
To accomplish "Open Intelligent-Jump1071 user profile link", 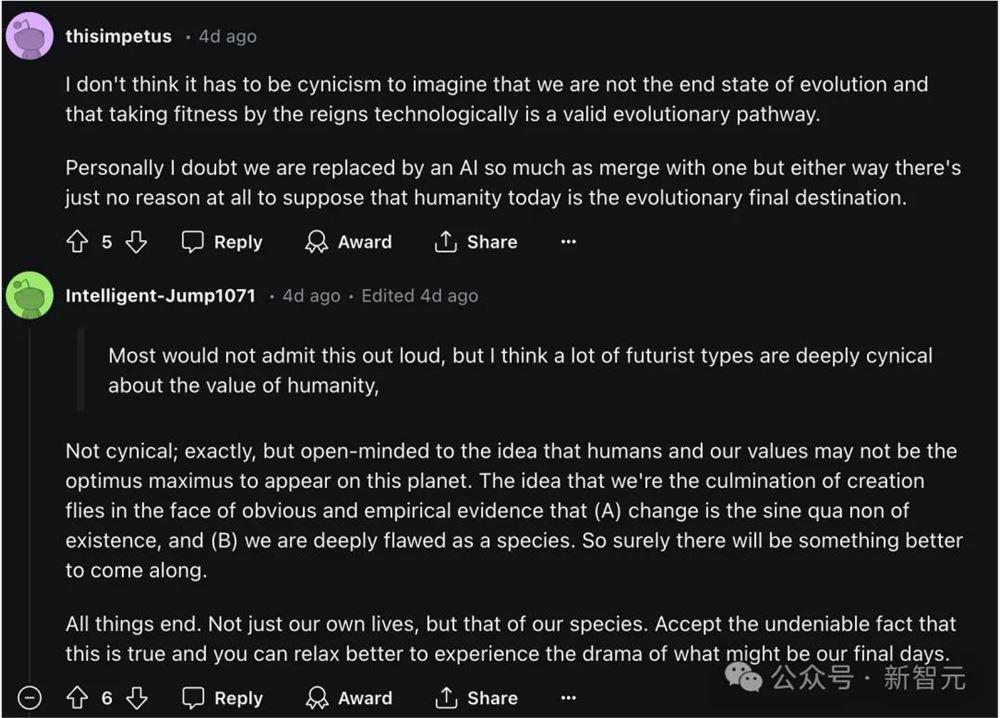I will pyautogui.click(x=160, y=296).
